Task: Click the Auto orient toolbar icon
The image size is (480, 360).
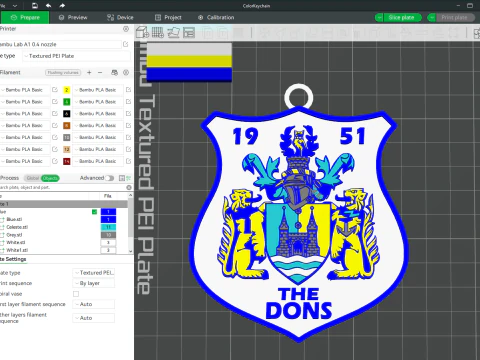Action: pyautogui.click(x=173, y=33)
